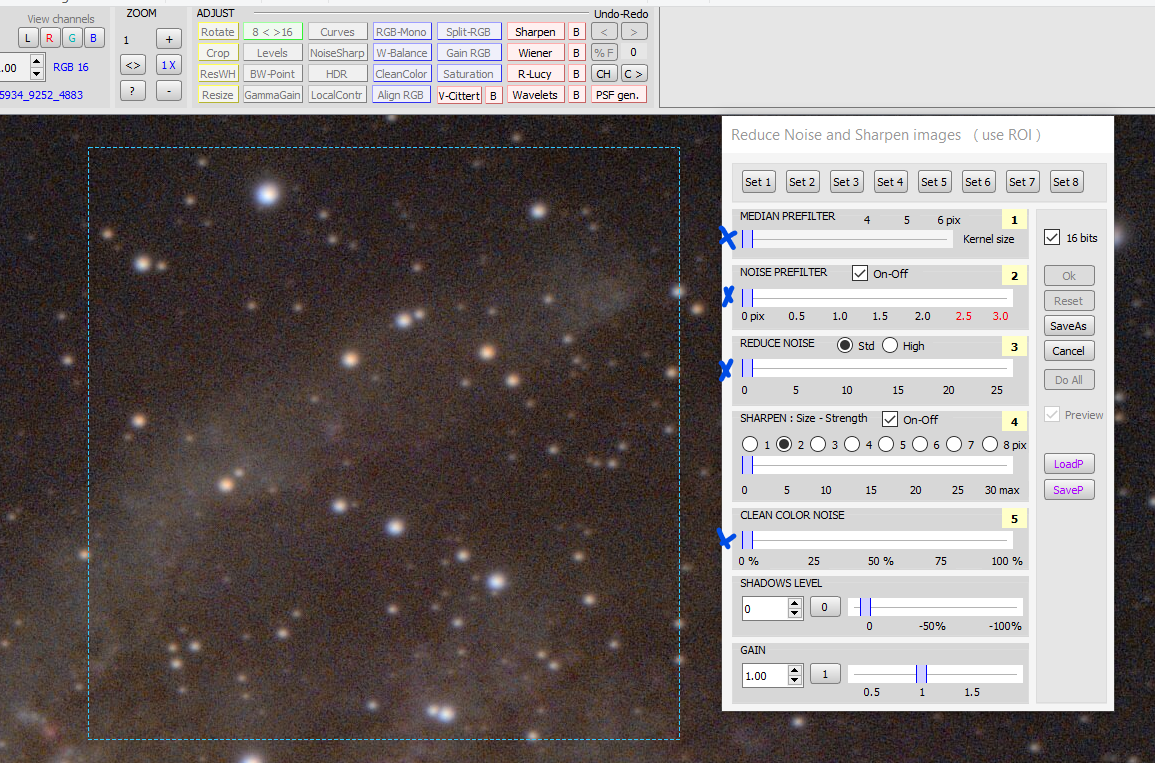Open the PSF gen. tool
Screen dimensions: 1155x763
(x=619, y=95)
